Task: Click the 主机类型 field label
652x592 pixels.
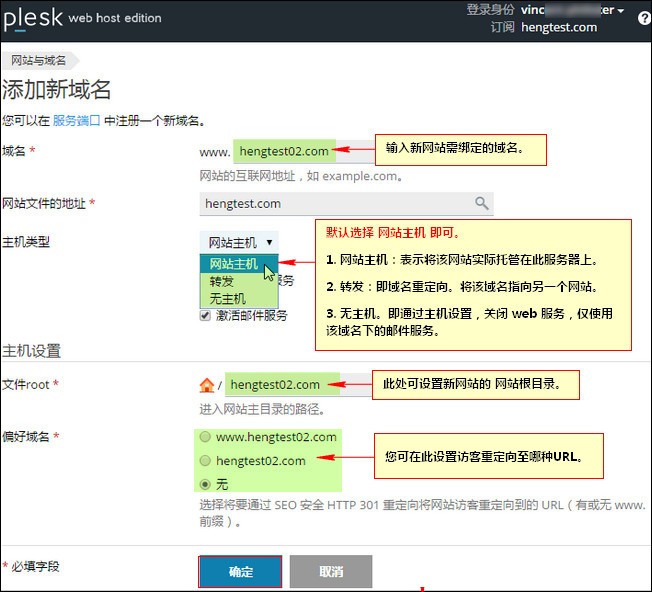Action: pos(26,242)
